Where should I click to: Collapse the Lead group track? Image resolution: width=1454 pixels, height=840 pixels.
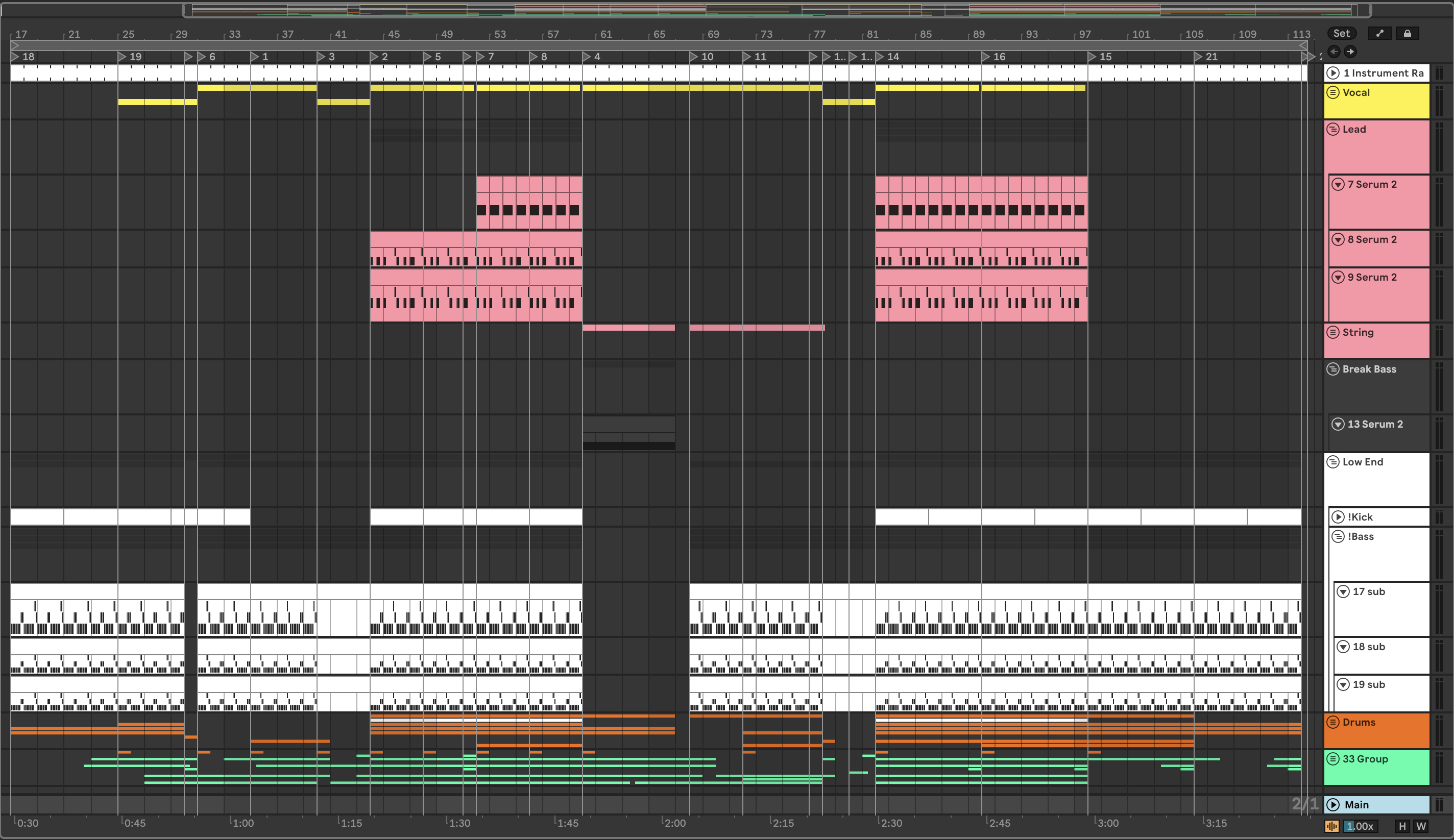tap(1333, 129)
